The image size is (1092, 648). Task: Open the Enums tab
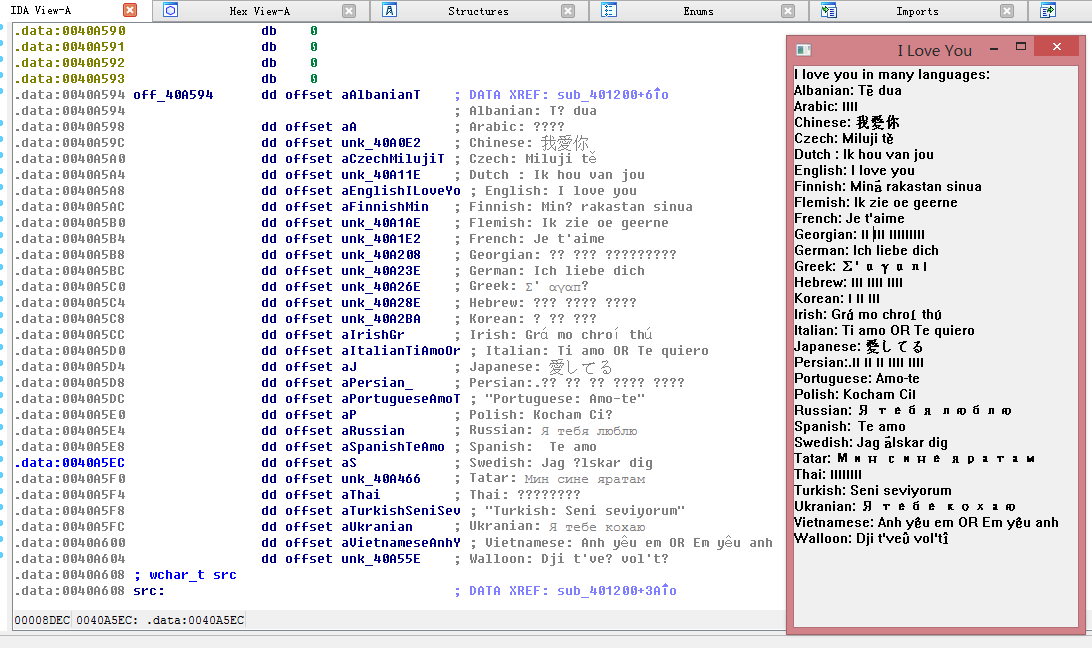(x=698, y=11)
